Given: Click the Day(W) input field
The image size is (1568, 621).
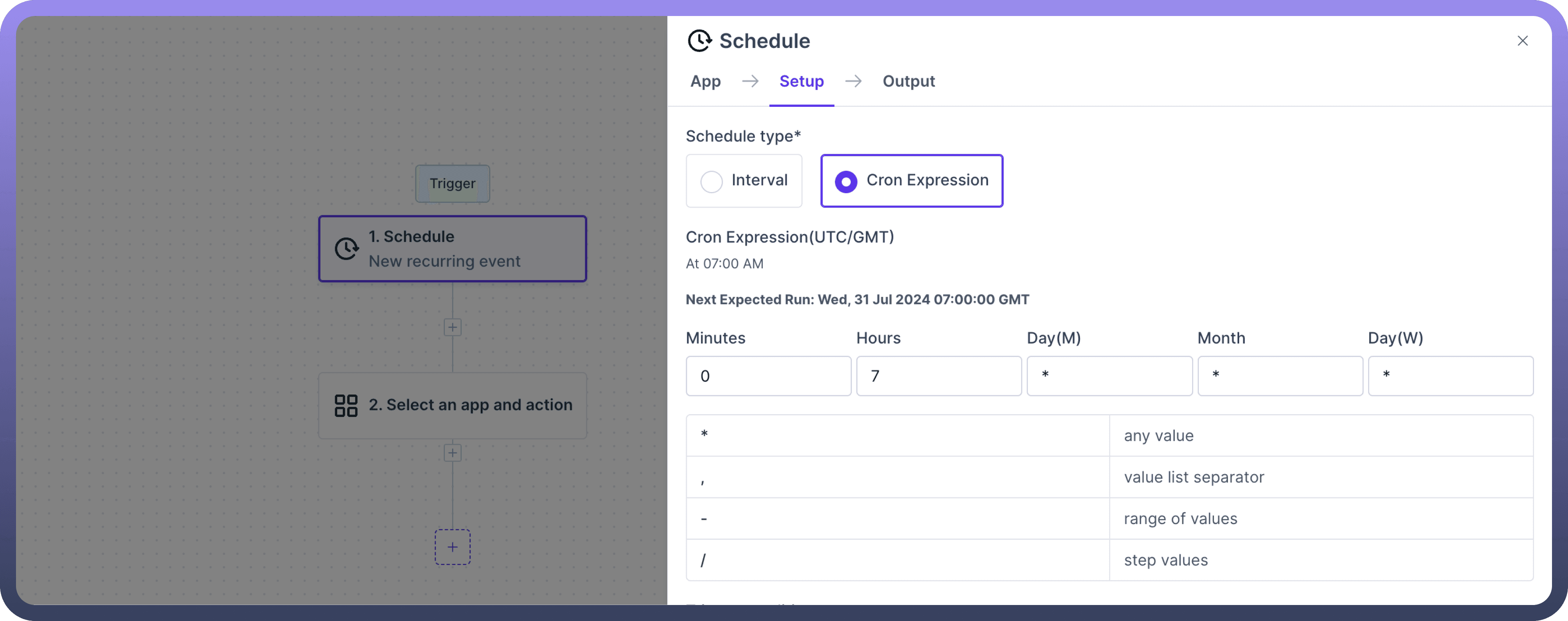Looking at the screenshot, I should pyautogui.click(x=1450, y=376).
